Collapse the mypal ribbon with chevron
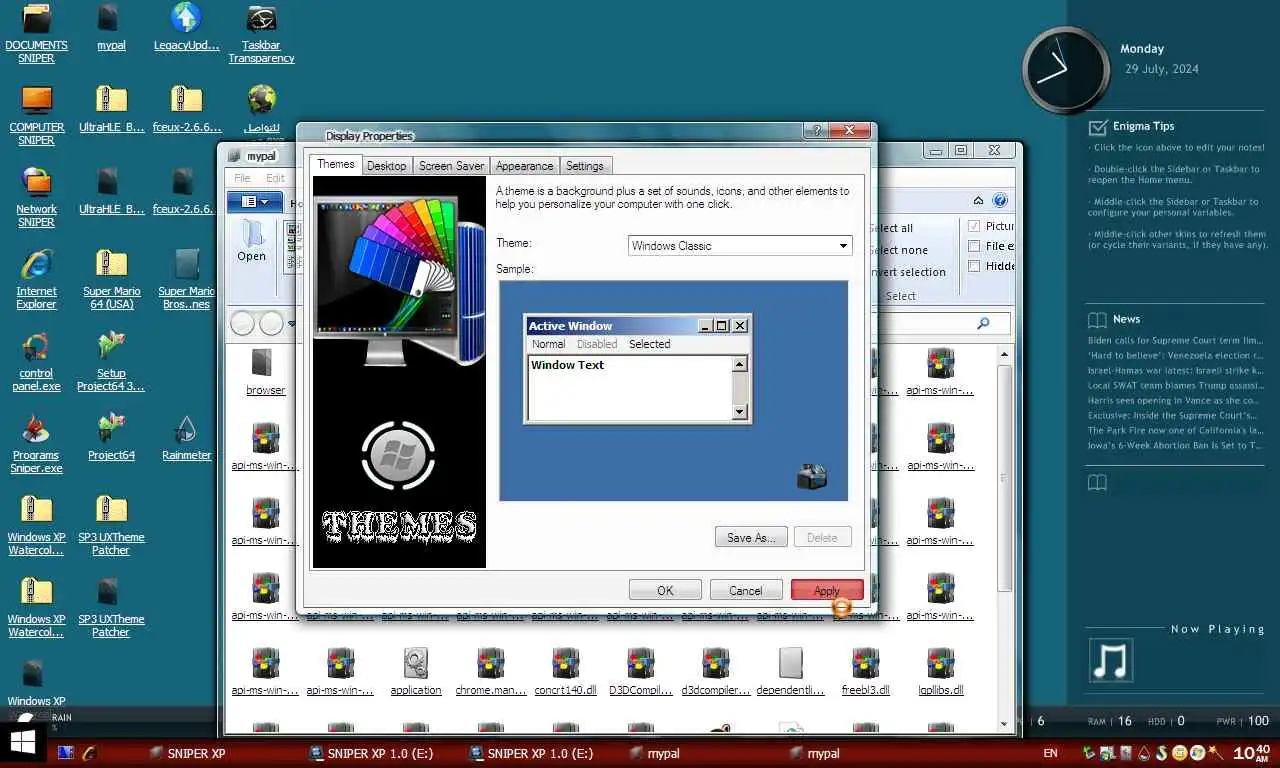 (x=978, y=201)
